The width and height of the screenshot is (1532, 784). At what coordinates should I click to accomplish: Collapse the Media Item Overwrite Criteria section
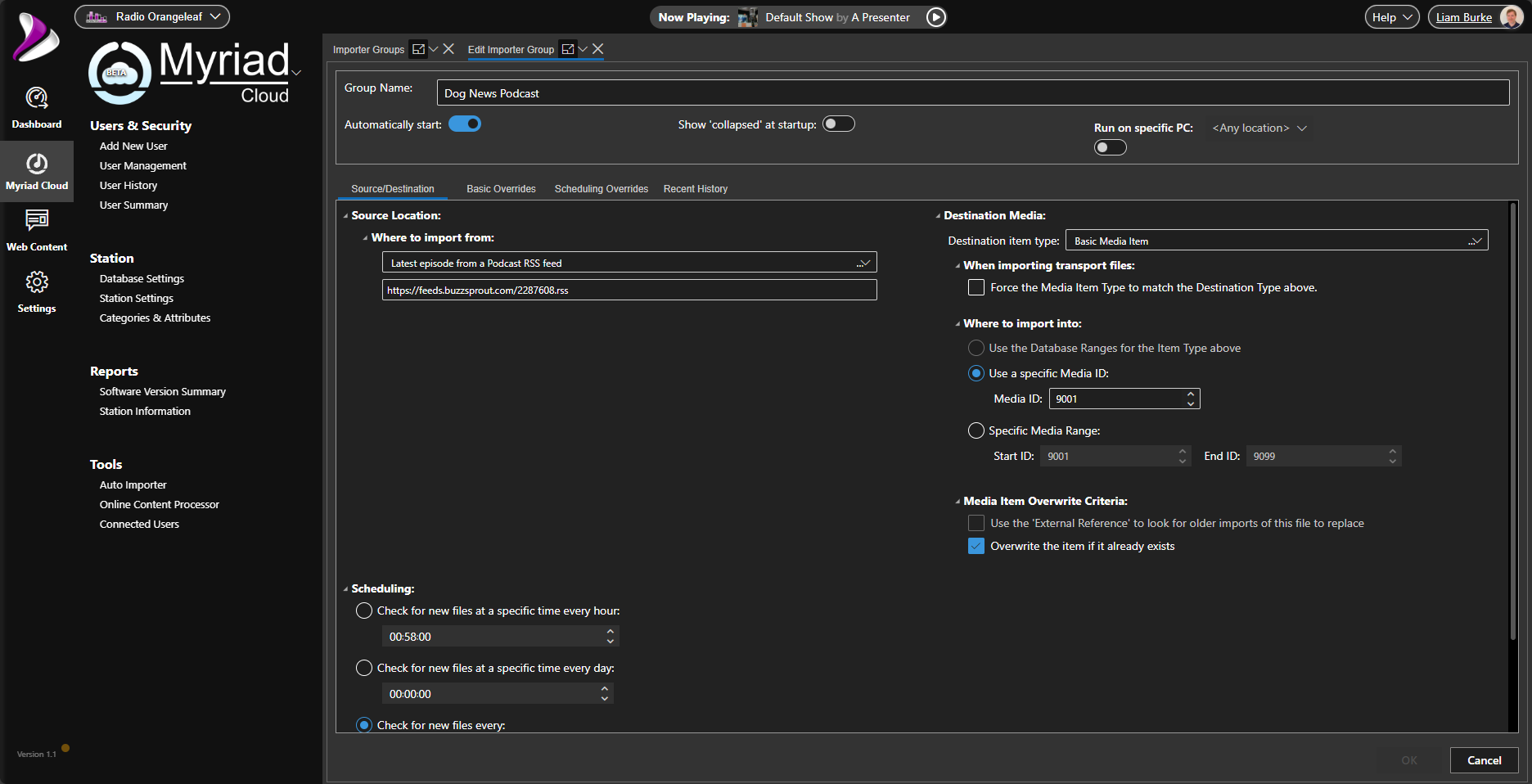tap(957, 502)
